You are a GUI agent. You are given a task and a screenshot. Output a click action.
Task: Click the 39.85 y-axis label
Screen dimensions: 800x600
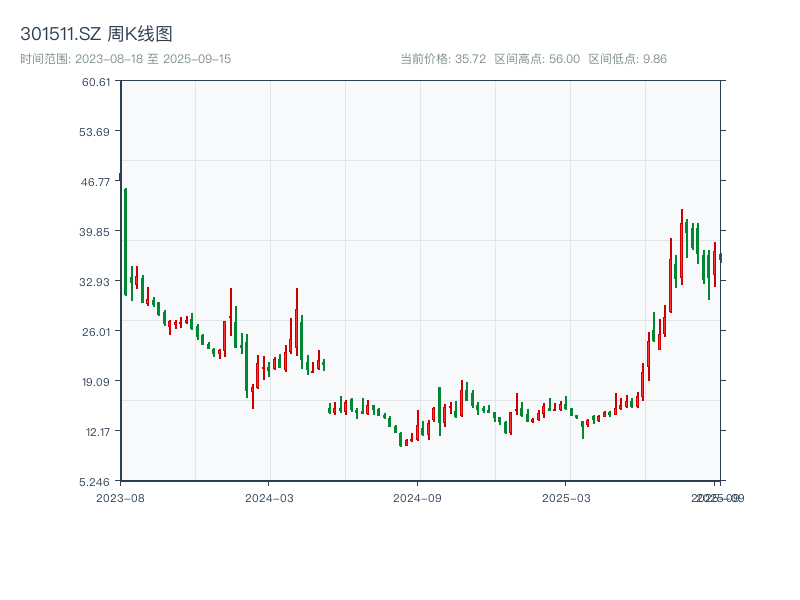point(96,232)
